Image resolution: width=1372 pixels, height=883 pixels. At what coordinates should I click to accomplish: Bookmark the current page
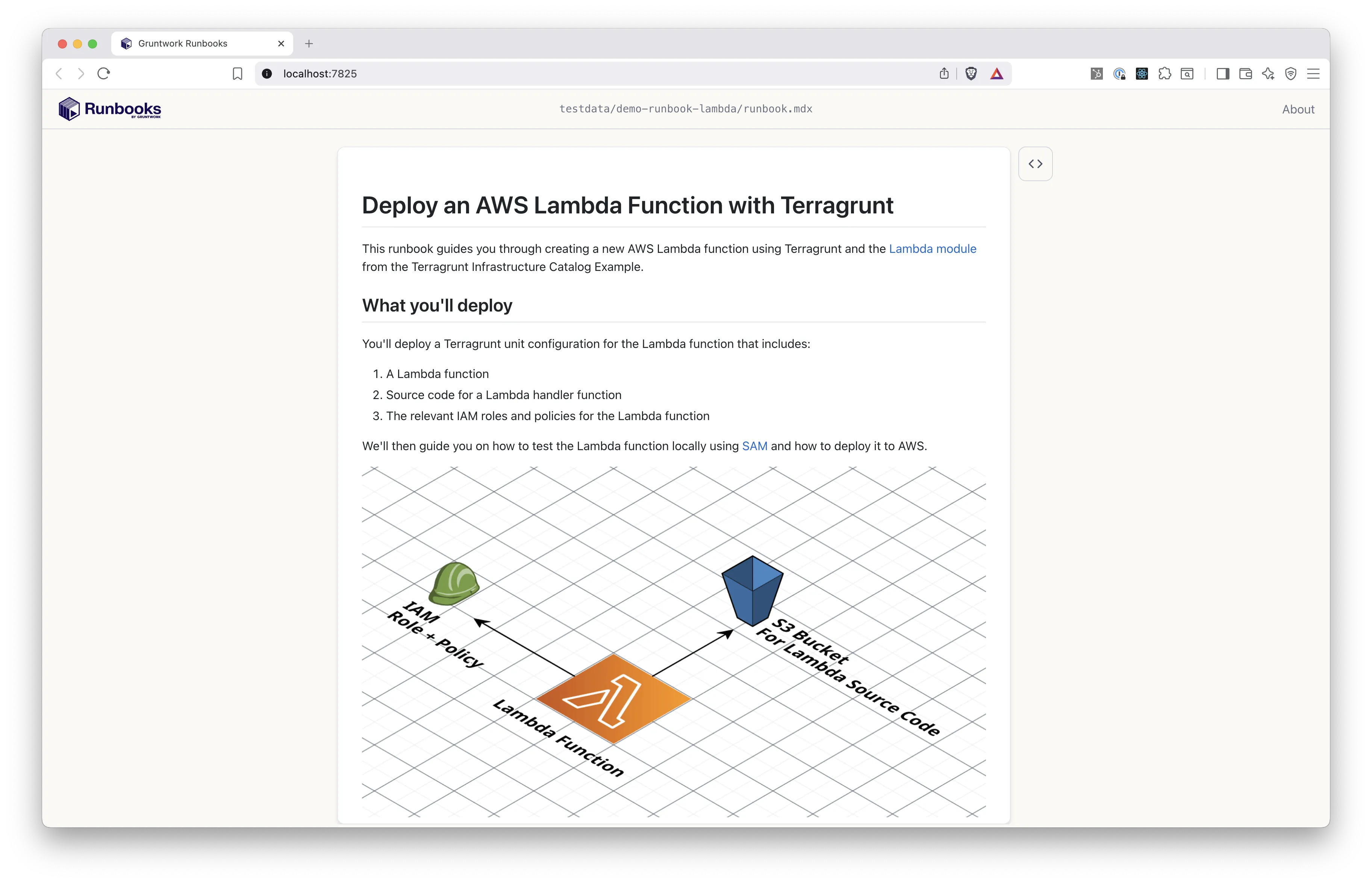(238, 73)
